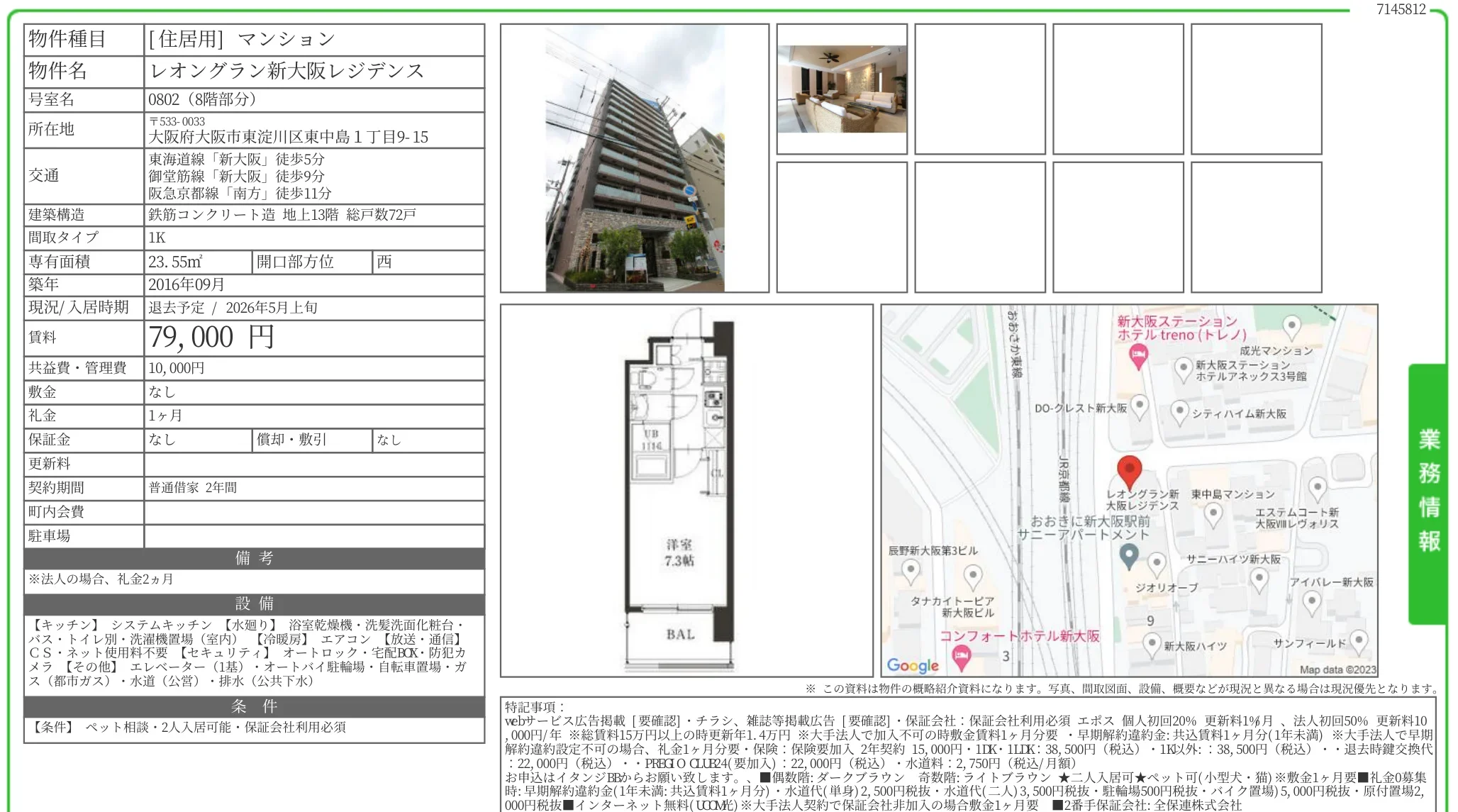Select the green 業務情報 side tab
The image size is (1458, 812).
(x=1428, y=491)
